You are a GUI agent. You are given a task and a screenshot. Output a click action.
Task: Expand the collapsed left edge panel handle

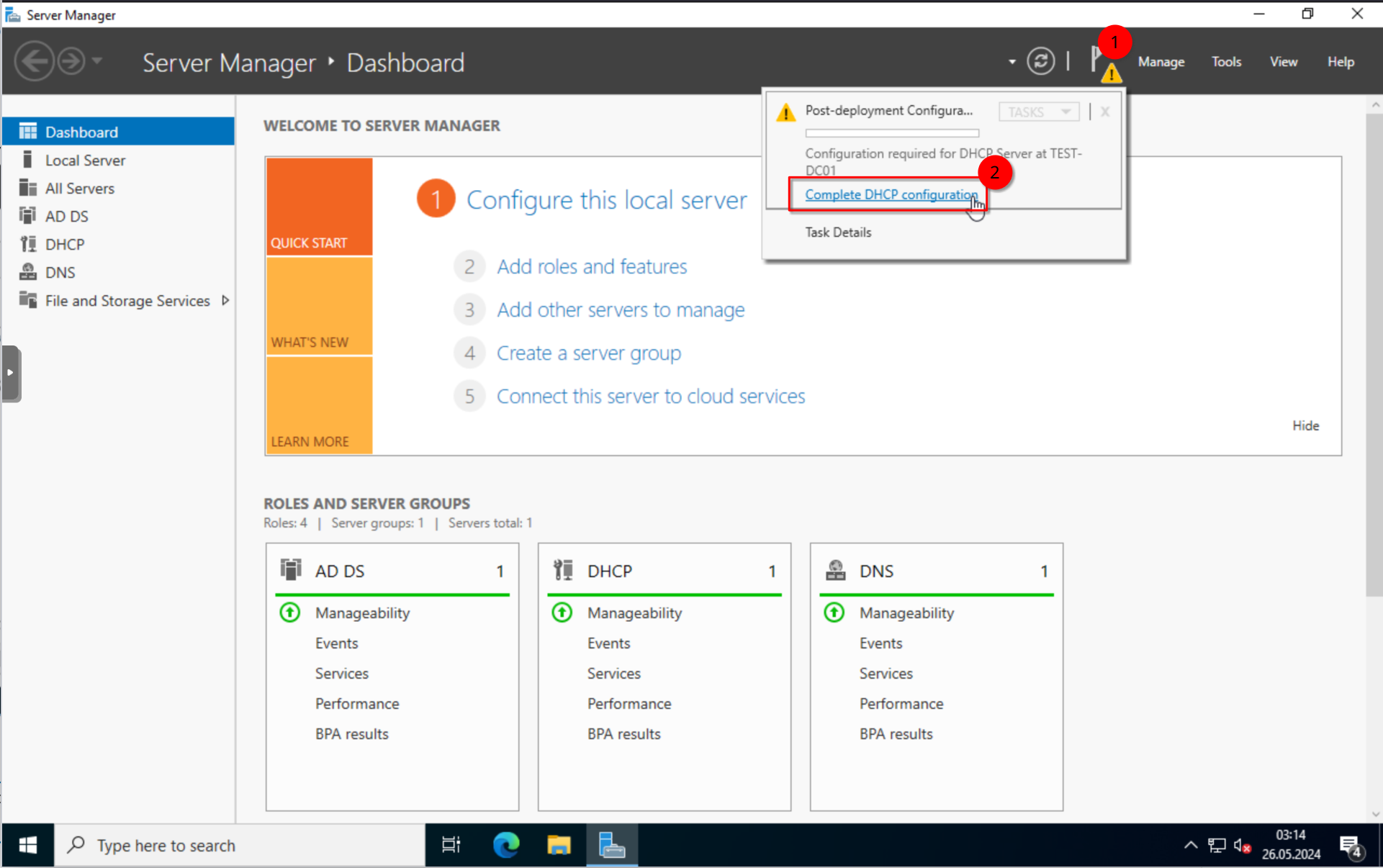pyautogui.click(x=11, y=373)
